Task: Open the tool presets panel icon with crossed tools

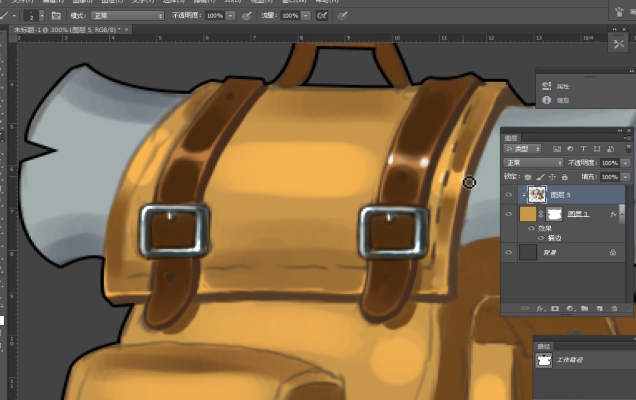Action: 618,43
